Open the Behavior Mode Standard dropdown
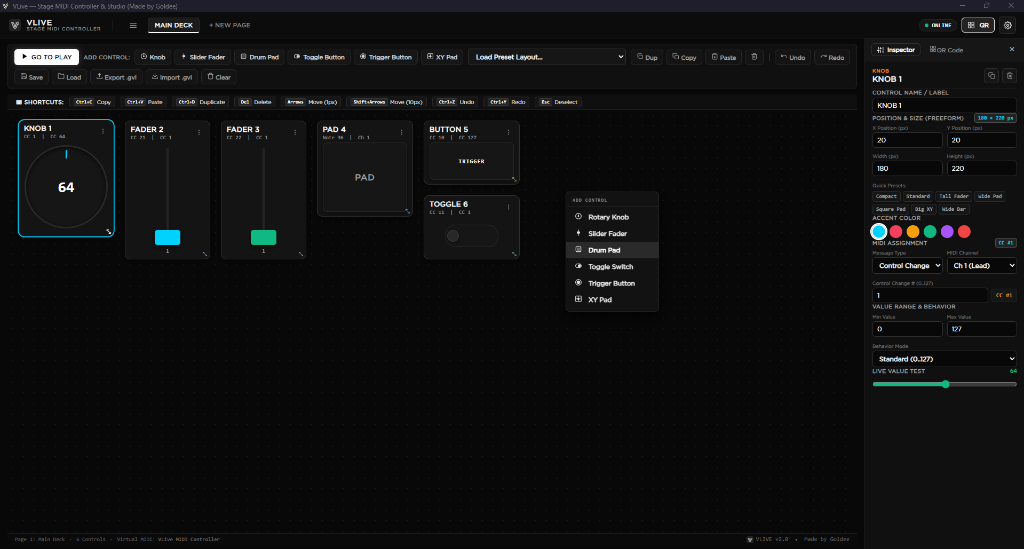This screenshot has height=549, width=1024. pos(944,359)
